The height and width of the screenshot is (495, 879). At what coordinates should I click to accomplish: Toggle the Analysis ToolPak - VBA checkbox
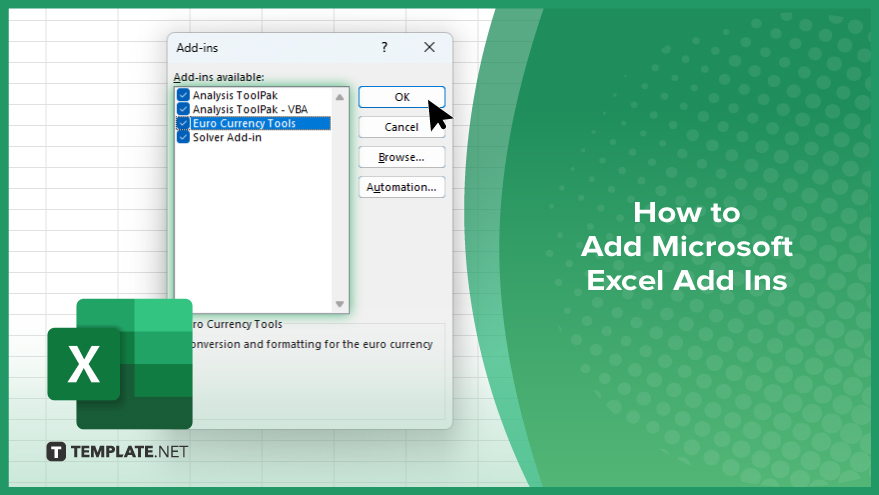(x=183, y=109)
